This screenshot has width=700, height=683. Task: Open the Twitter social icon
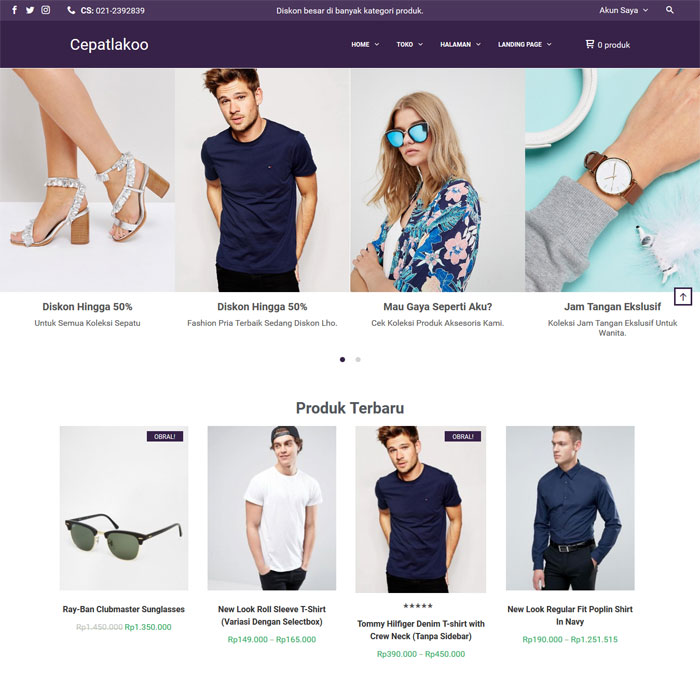30,10
